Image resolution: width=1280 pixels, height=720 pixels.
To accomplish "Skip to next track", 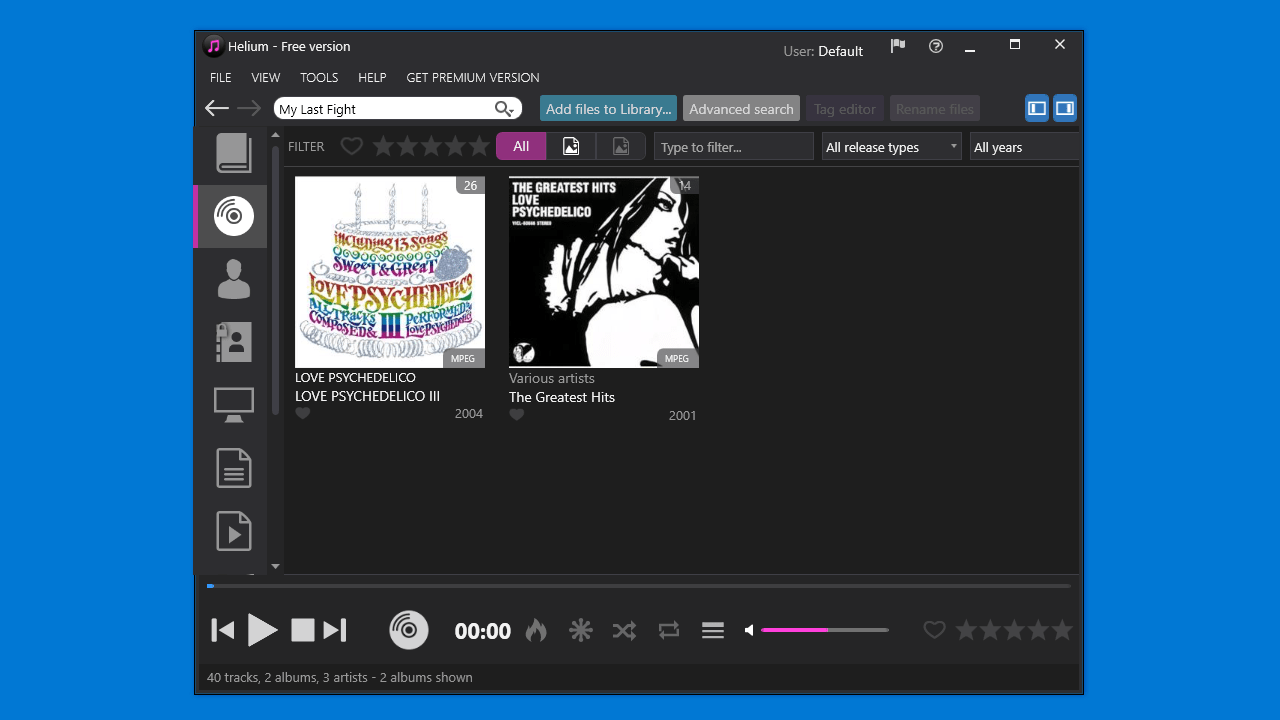I will coord(335,630).
